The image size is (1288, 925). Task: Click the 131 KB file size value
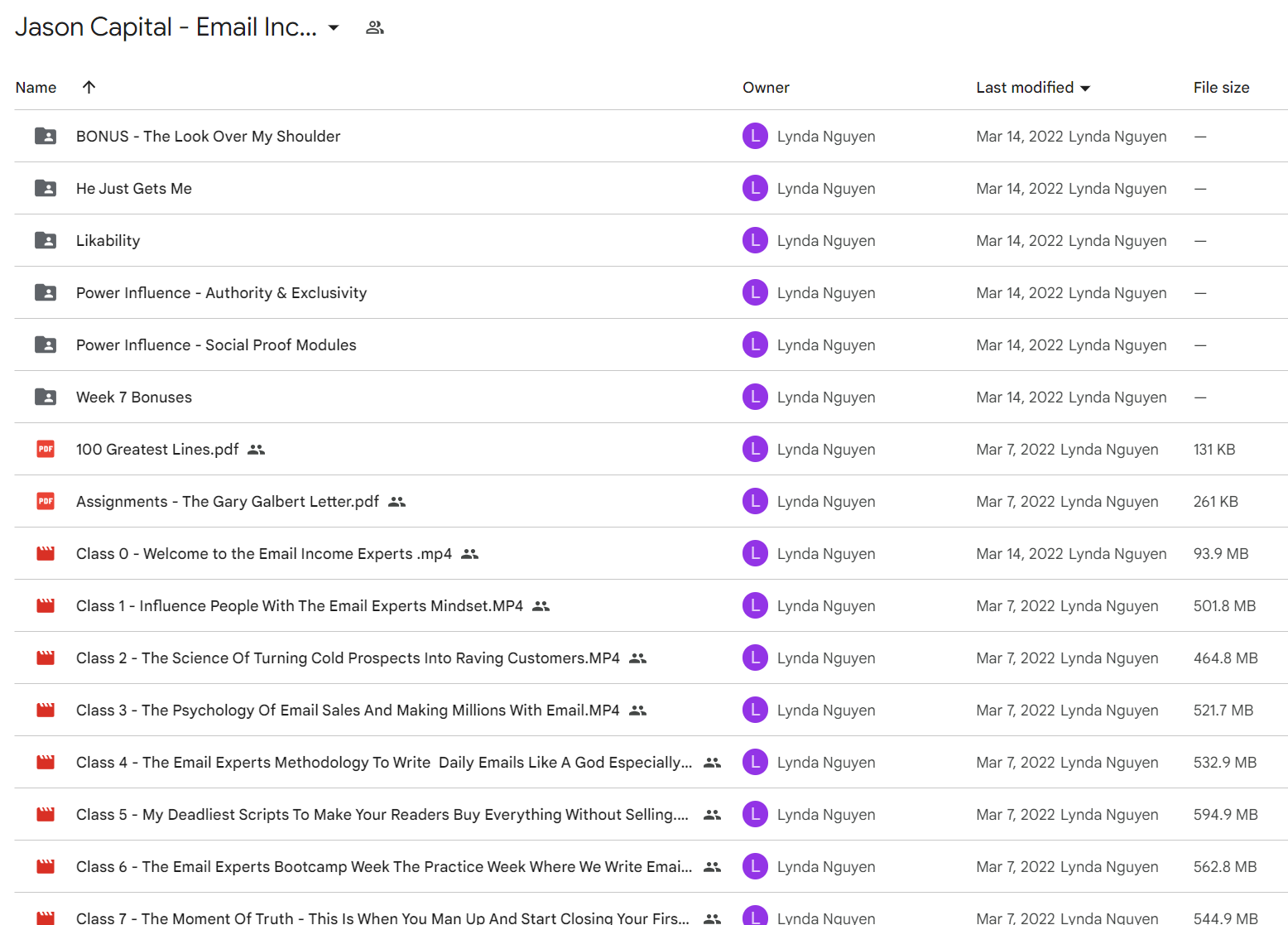coord(1214,449)
